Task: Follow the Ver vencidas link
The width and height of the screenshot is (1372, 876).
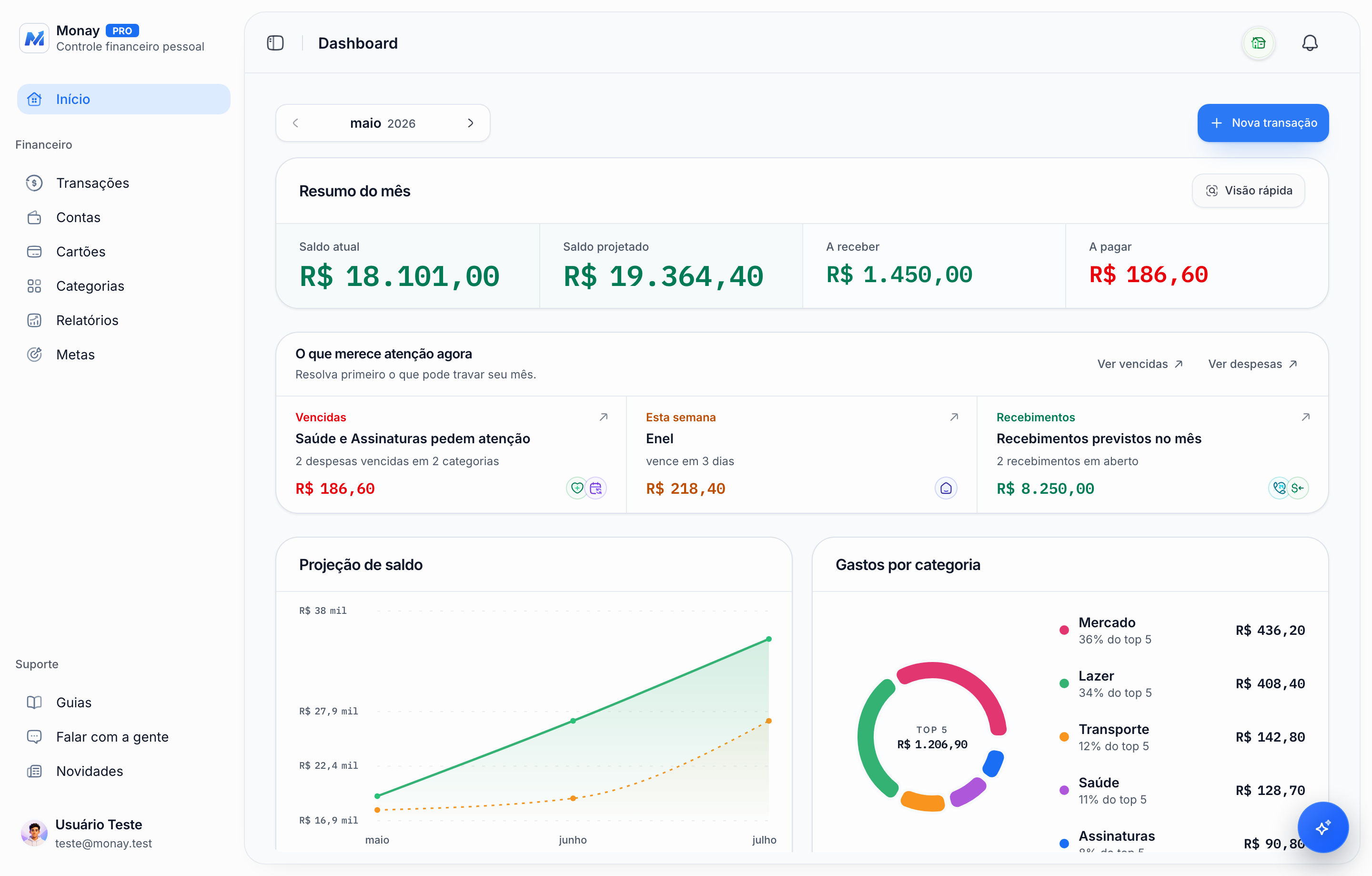Action: click(1140, 364)
